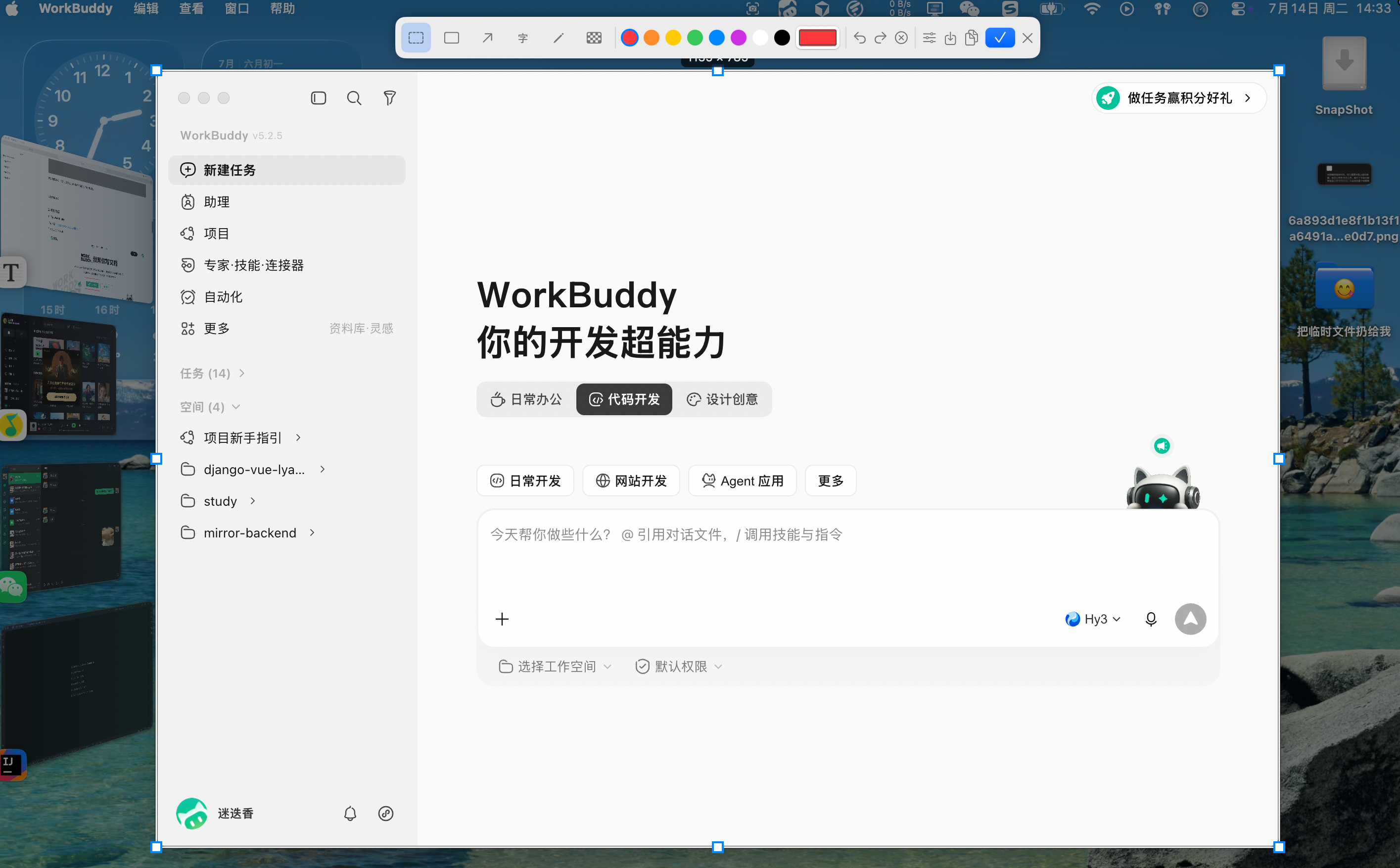Save the screenshot to file

[950, 38]
